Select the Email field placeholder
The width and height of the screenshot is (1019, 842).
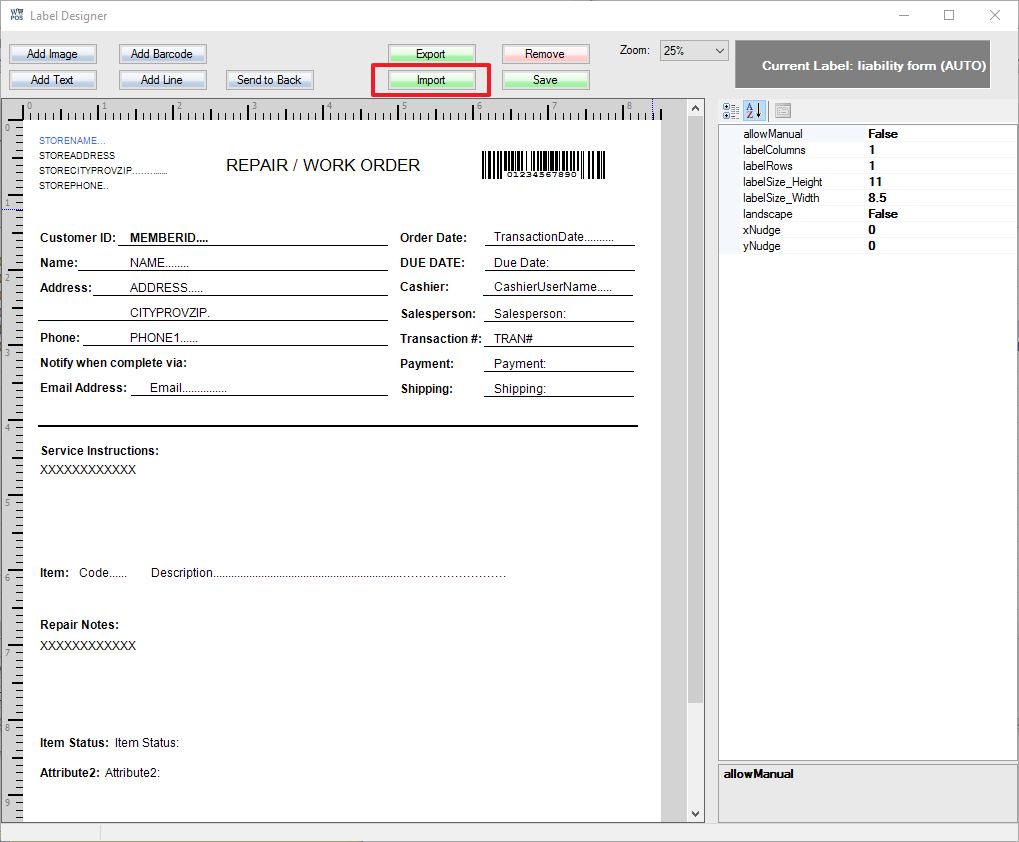[x=188, y=388]
